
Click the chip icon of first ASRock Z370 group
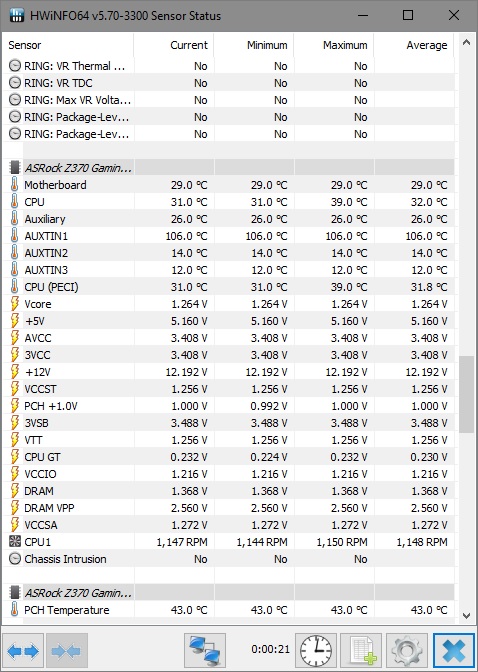pos(15,168)
